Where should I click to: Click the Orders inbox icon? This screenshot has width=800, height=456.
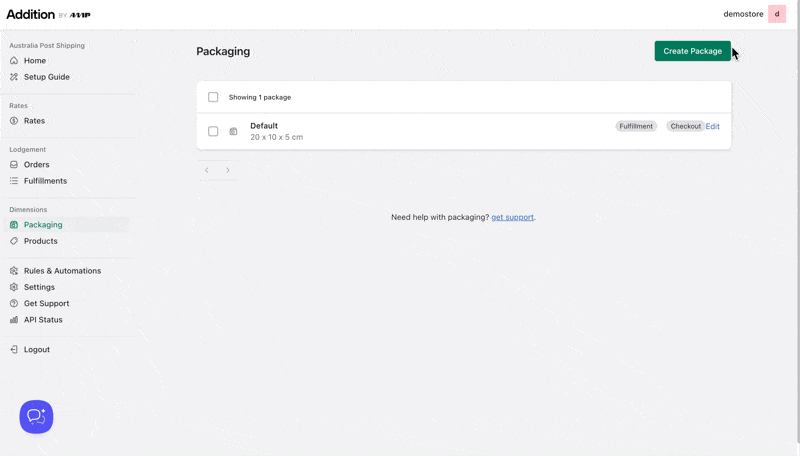(x=14, y=165)
